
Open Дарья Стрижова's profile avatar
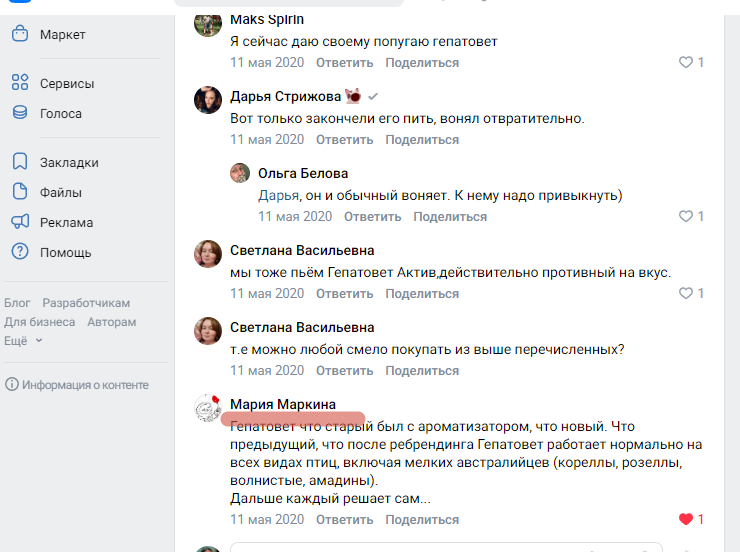coord(208,100)
